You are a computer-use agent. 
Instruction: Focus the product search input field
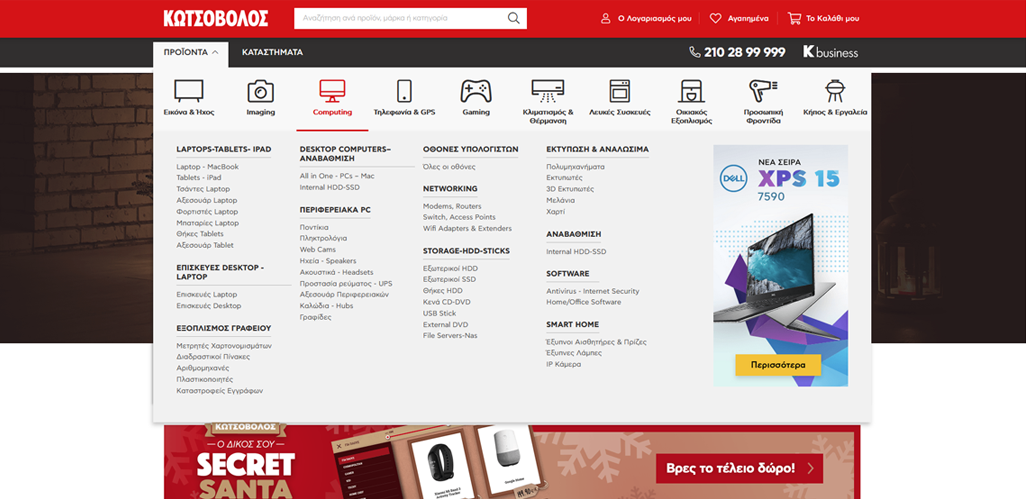(x=398, y=18)
